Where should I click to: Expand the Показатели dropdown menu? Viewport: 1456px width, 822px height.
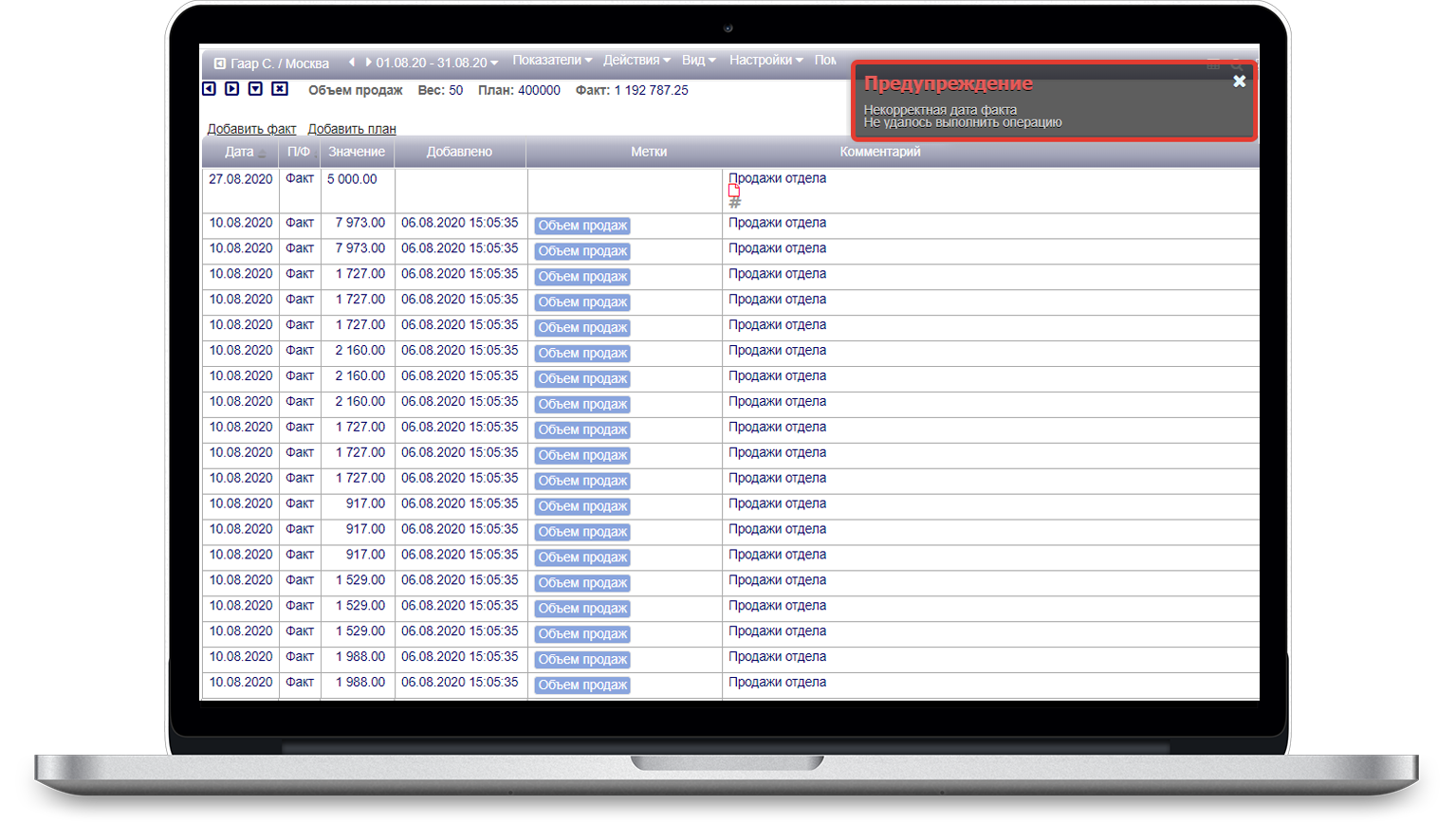(552, 61)
